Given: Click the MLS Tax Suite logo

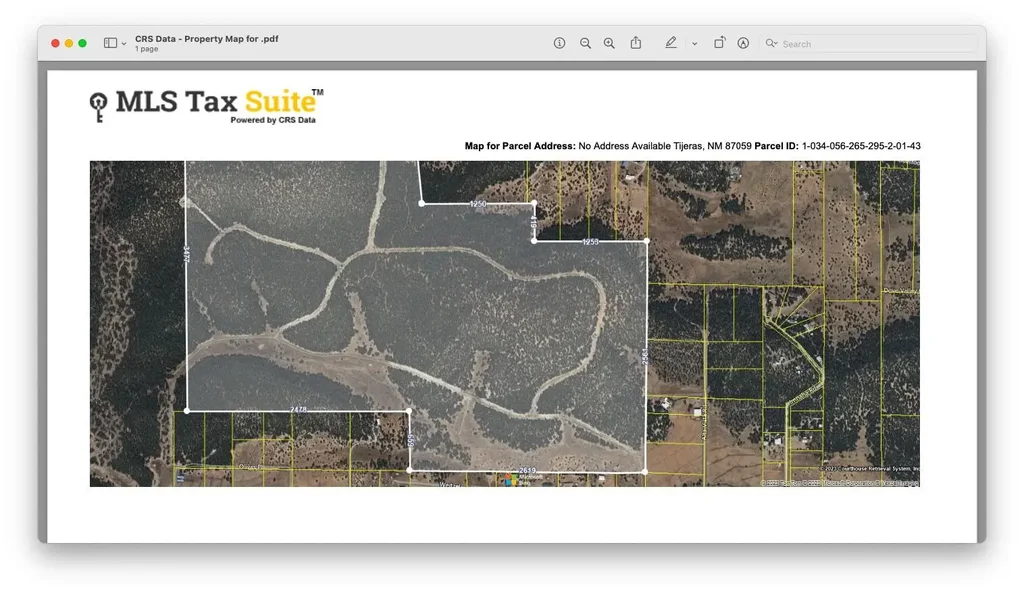Looking at the screenshot, I should click(x=206, y=105).
